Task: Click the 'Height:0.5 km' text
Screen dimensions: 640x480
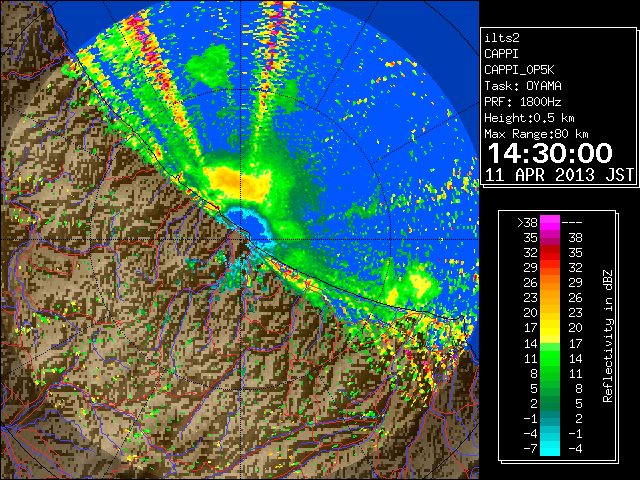Action: click(x=529, y=118)
